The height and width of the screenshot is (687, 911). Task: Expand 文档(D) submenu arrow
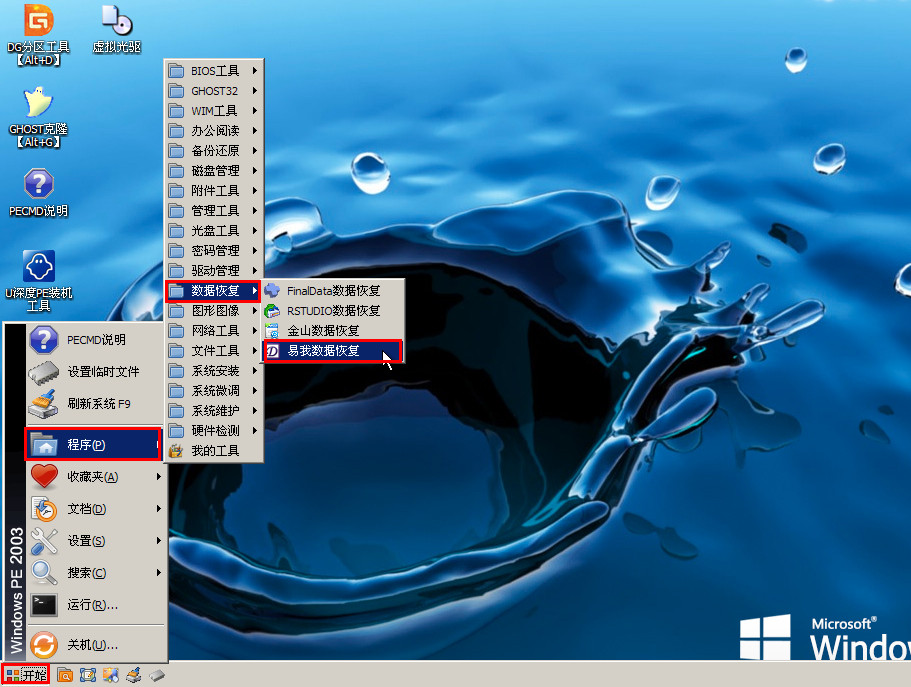pos(159,509)
